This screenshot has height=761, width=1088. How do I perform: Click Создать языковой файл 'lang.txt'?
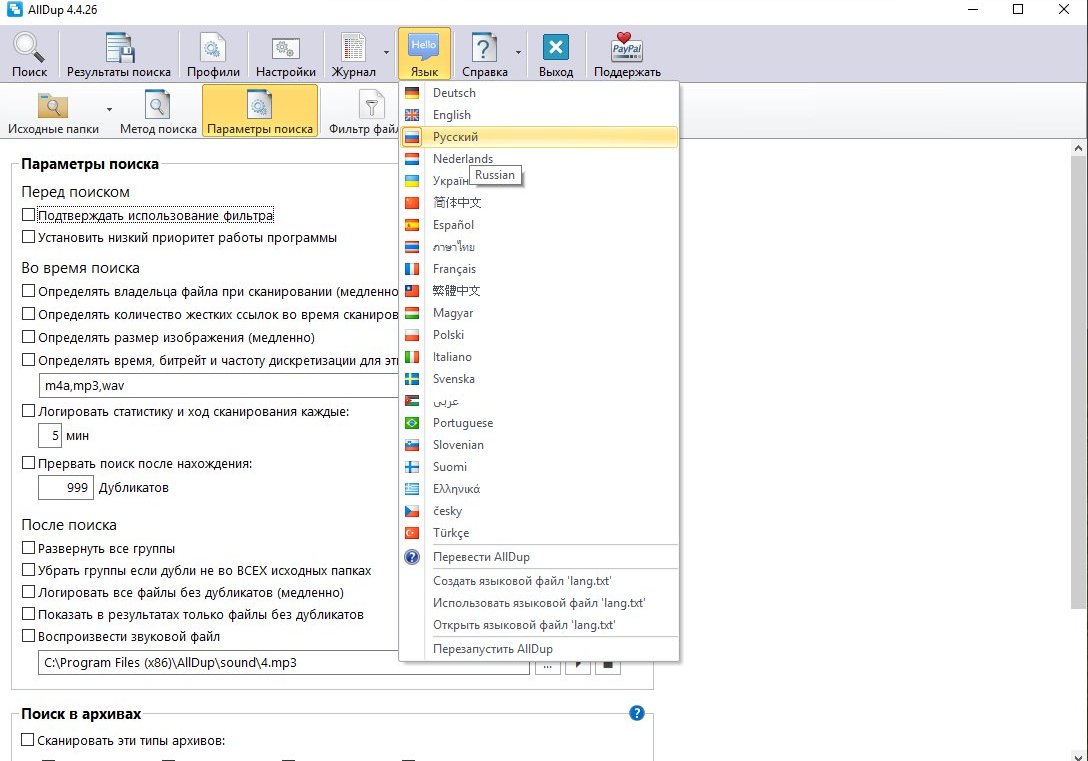(539, 581)
